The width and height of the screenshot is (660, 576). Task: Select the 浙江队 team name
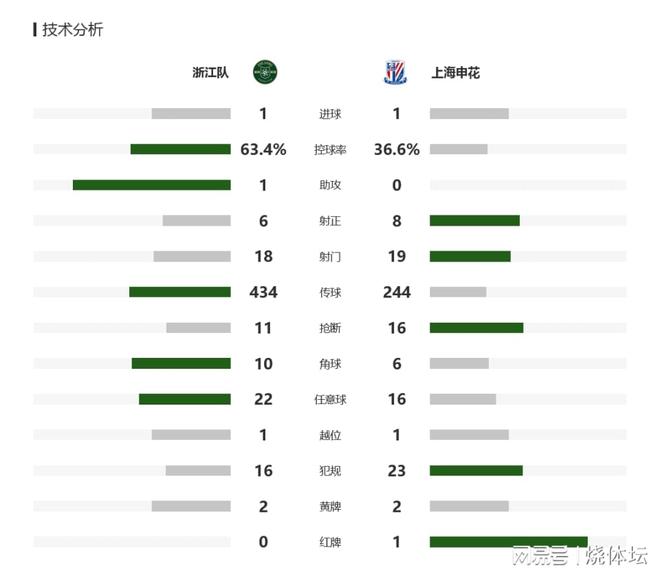click(x=211, y=73)
